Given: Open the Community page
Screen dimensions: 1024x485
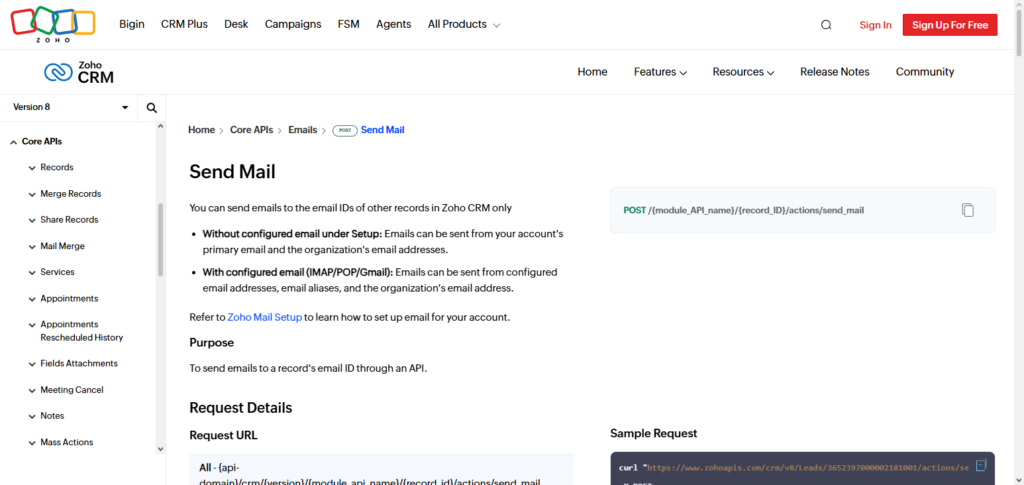Looking at the screenshot, I should click(x=925, y=72).
